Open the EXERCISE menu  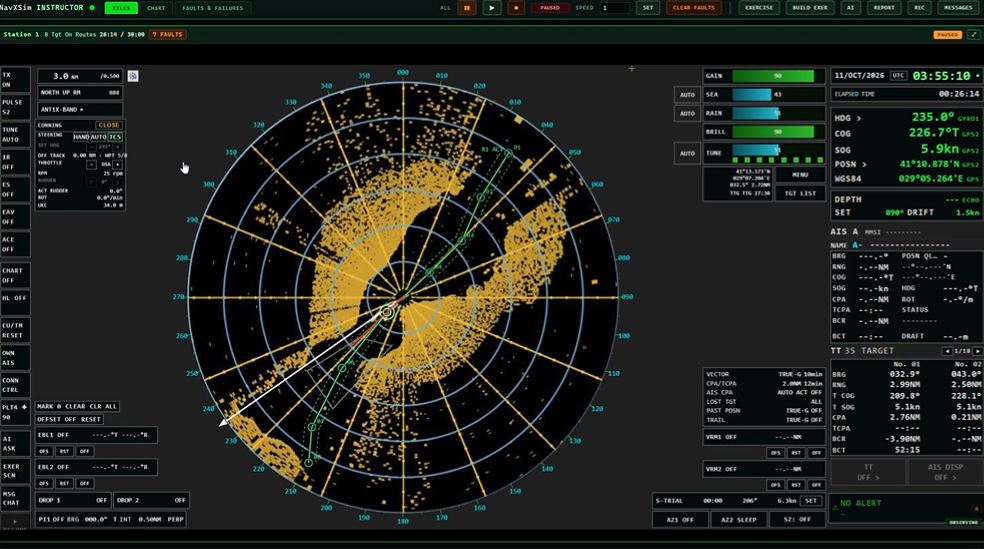pos(759,8)
